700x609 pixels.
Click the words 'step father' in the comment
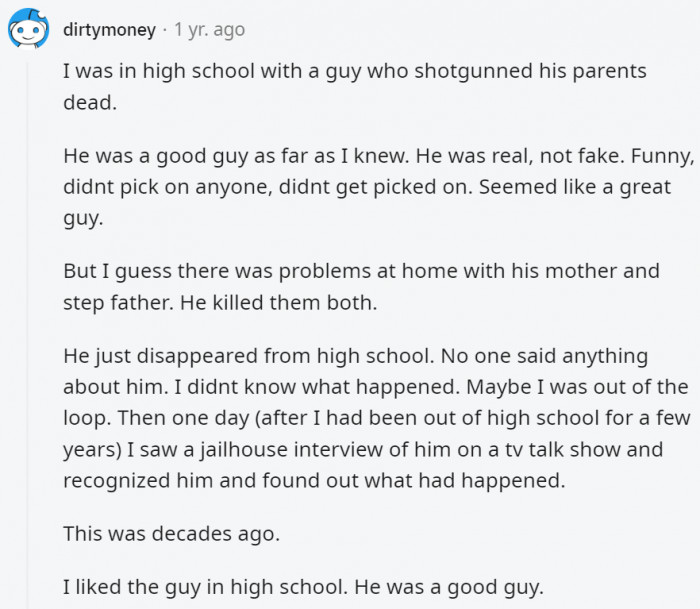(118, 303)
